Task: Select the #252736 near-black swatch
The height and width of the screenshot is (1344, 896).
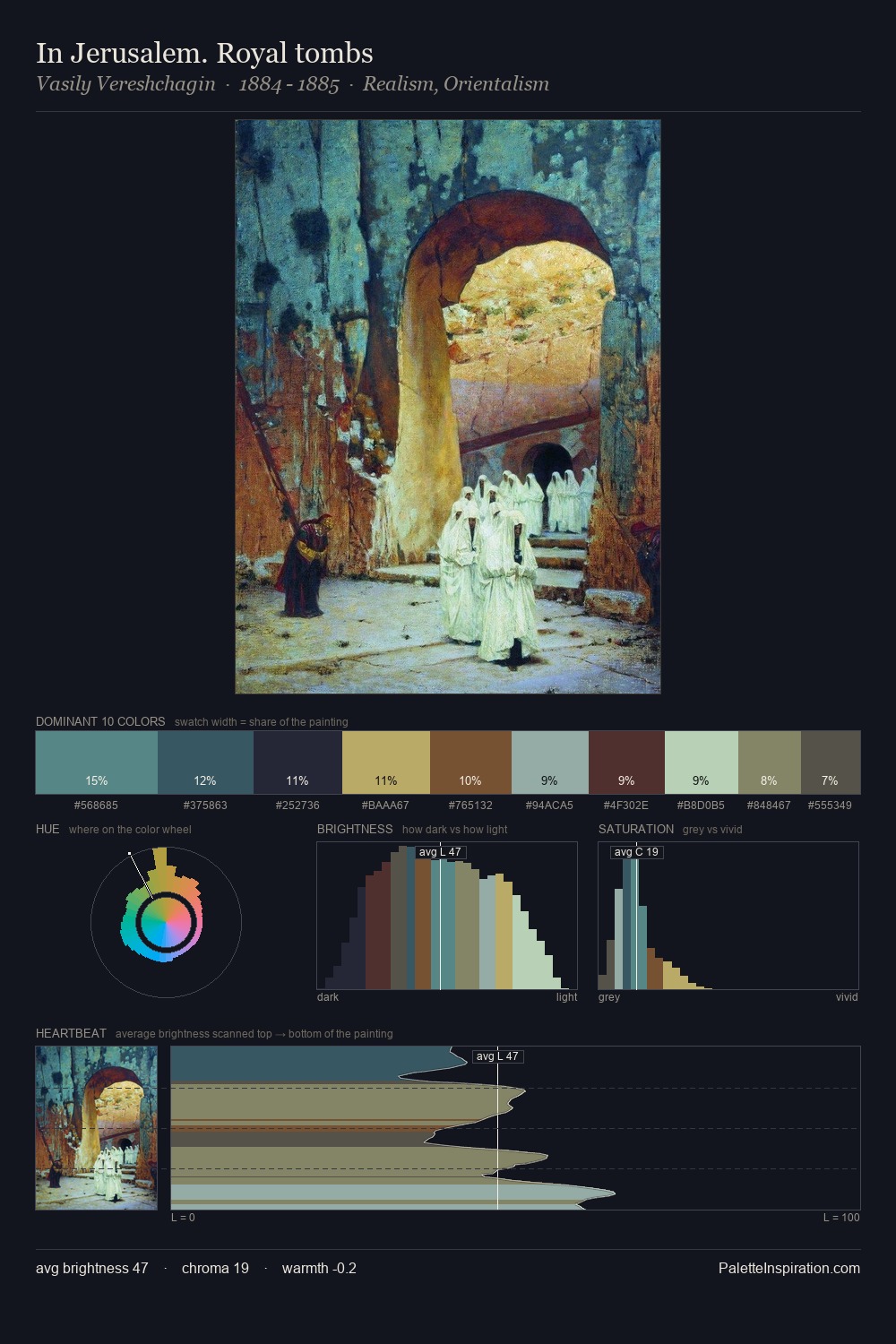Action: tap(297, 762)
